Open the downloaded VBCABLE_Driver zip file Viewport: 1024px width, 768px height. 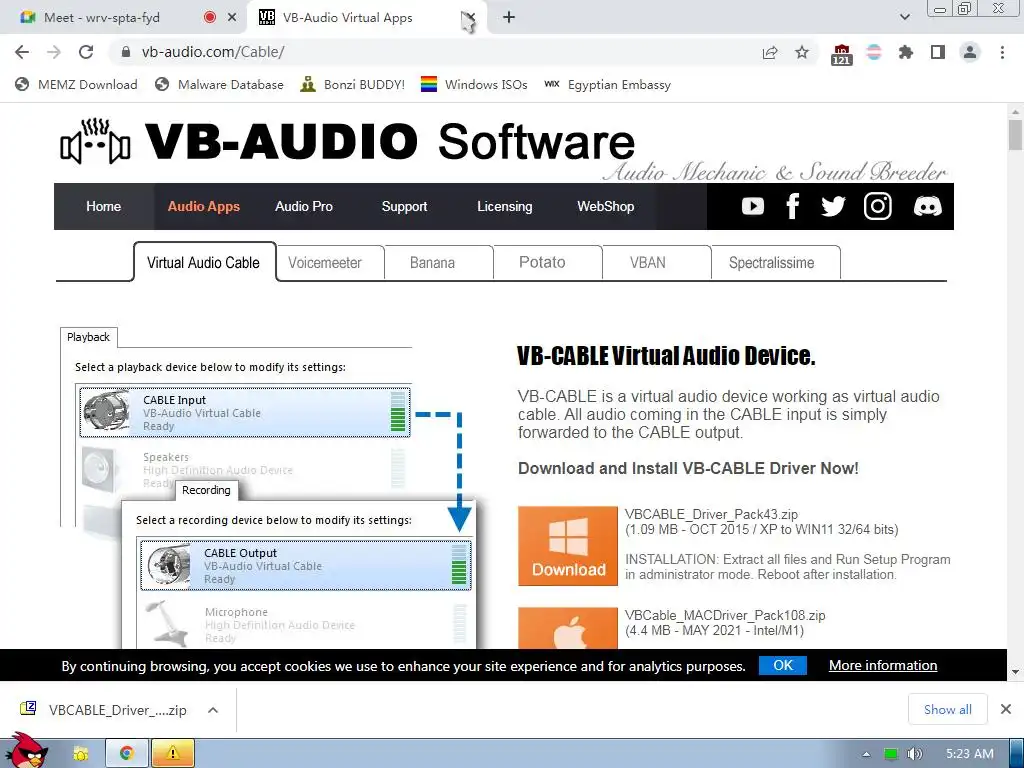(104, 710)
